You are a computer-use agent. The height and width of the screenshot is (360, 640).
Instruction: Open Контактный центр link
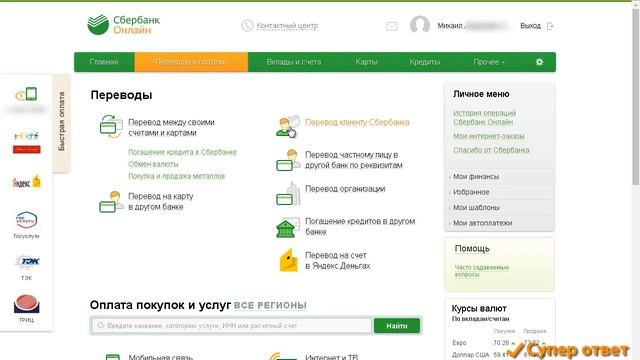pos(287,26)
